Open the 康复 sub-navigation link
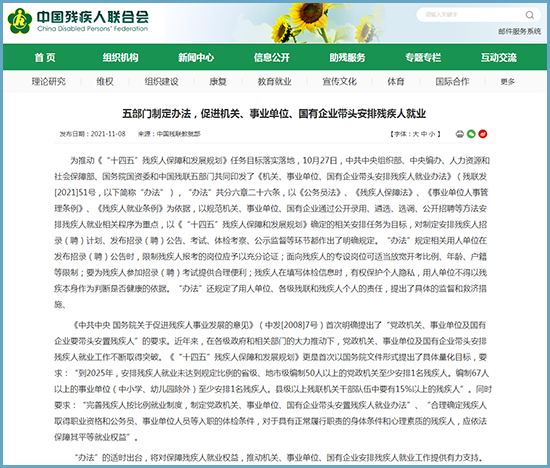Viewport: 550px width, 468px height. tap(218, 82)
